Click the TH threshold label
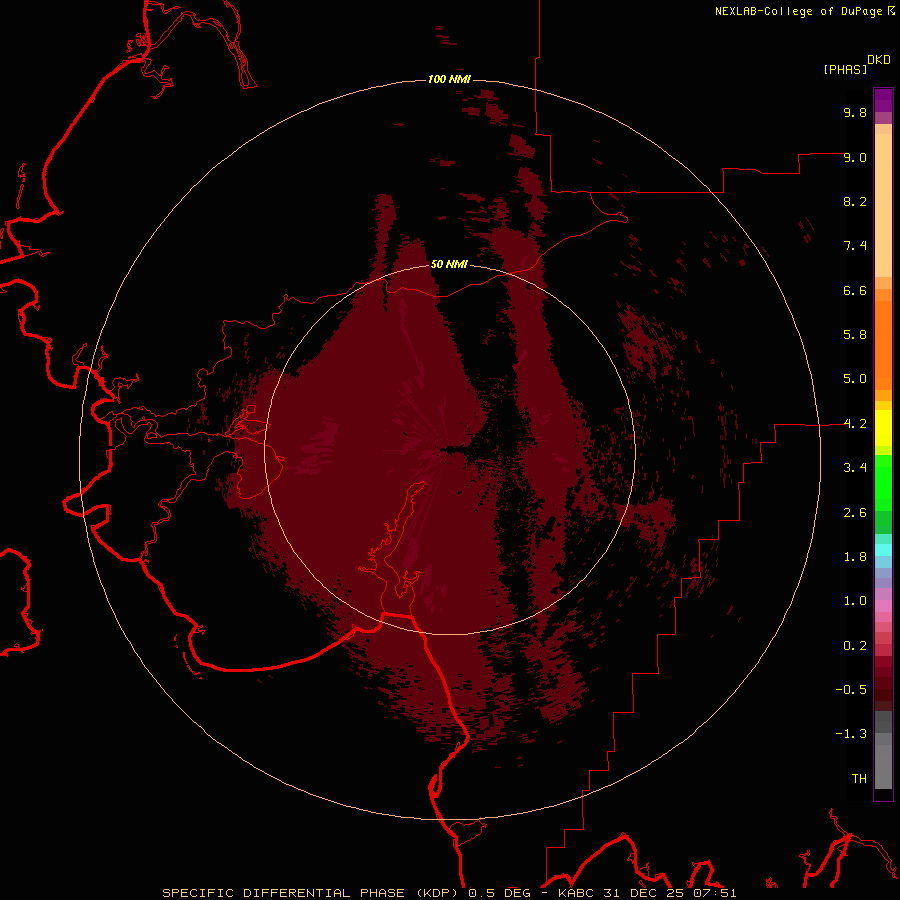 (x=859, y=779)
